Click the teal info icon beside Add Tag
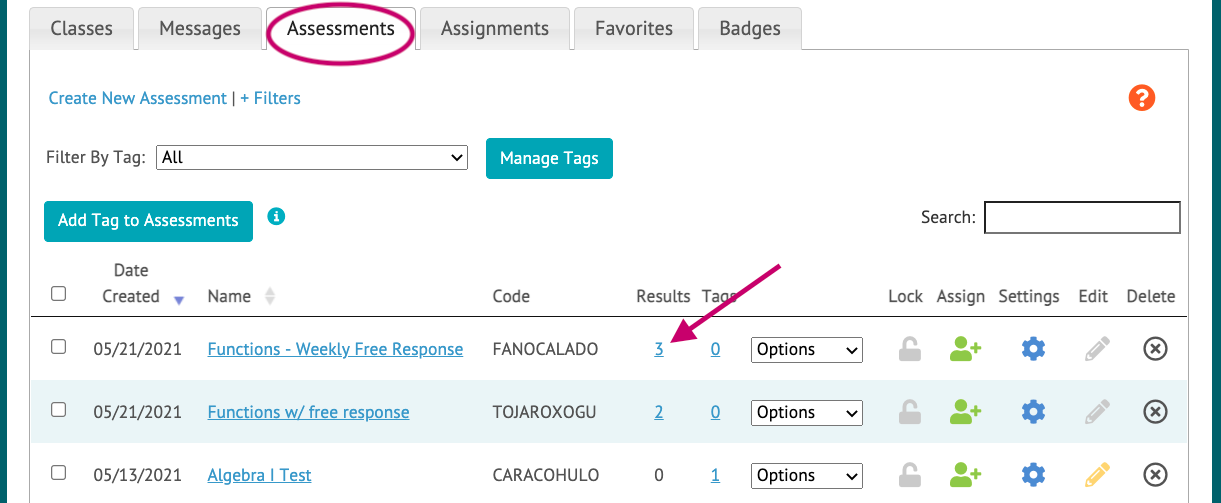Viewport: 1221px width, 503px height. (x=277, y=215)
